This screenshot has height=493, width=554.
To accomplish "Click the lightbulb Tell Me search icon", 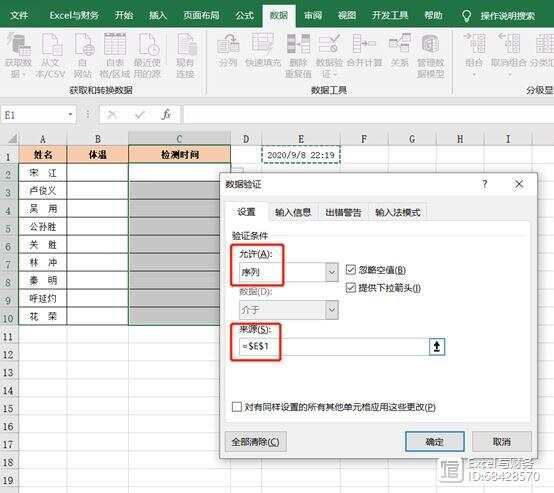I will pyautogui.click(x=466, y=16).
